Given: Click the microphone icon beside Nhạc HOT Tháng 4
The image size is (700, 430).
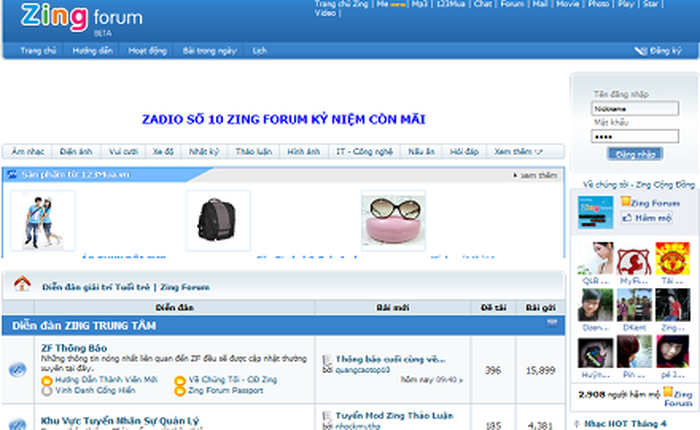Looking at the screenshot, I should [x=577, y=424].
